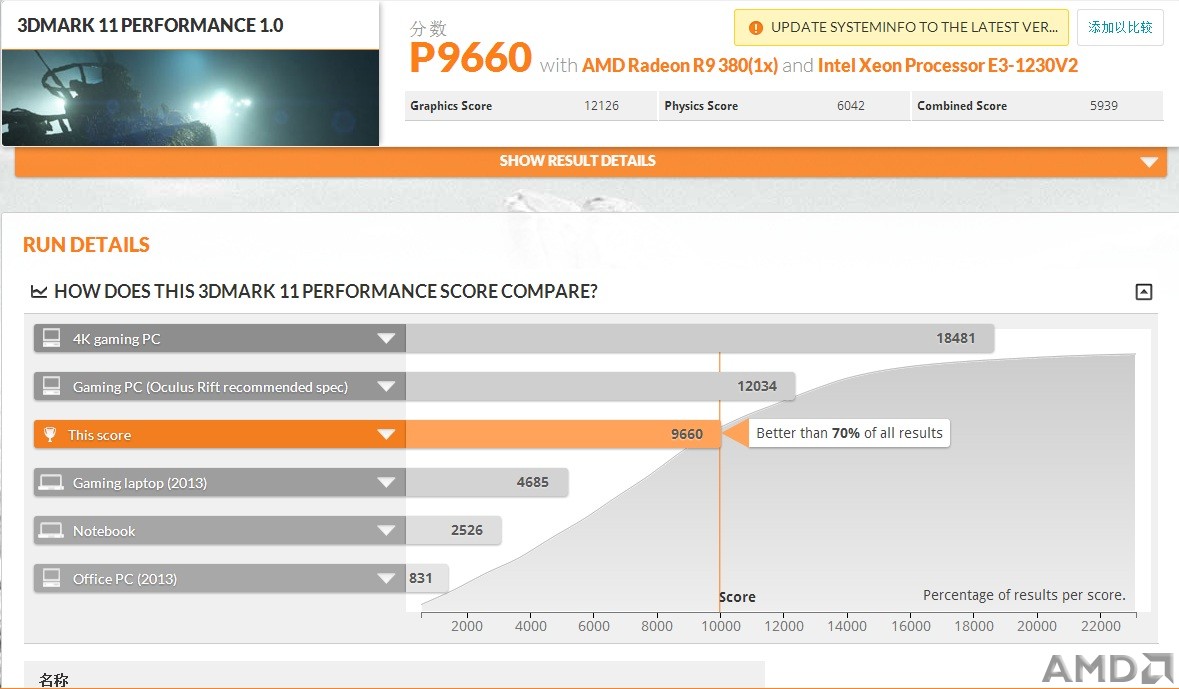This screenshot has height=689, width=1179.
Task: Click the Gaming PC score bar 12034
Action: point(600,386)
